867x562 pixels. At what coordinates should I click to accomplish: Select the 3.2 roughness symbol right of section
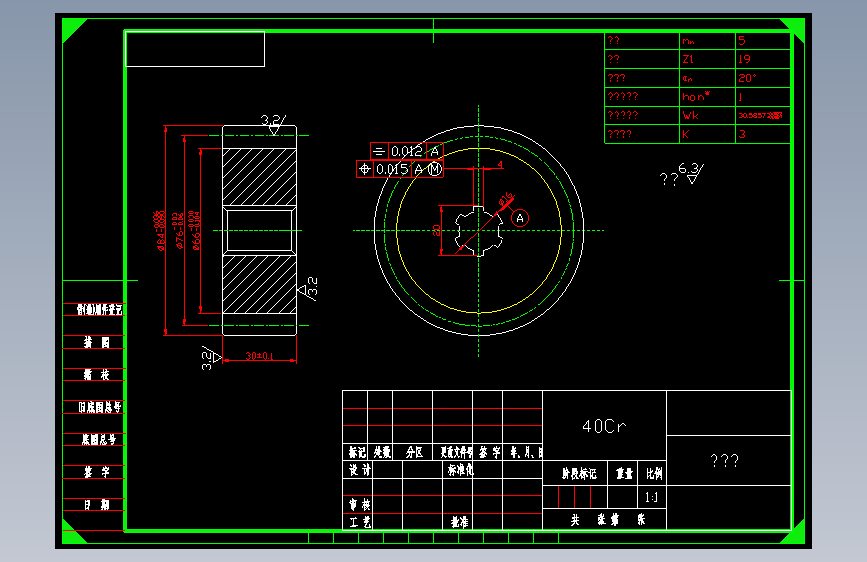click(x=308, y=288)
